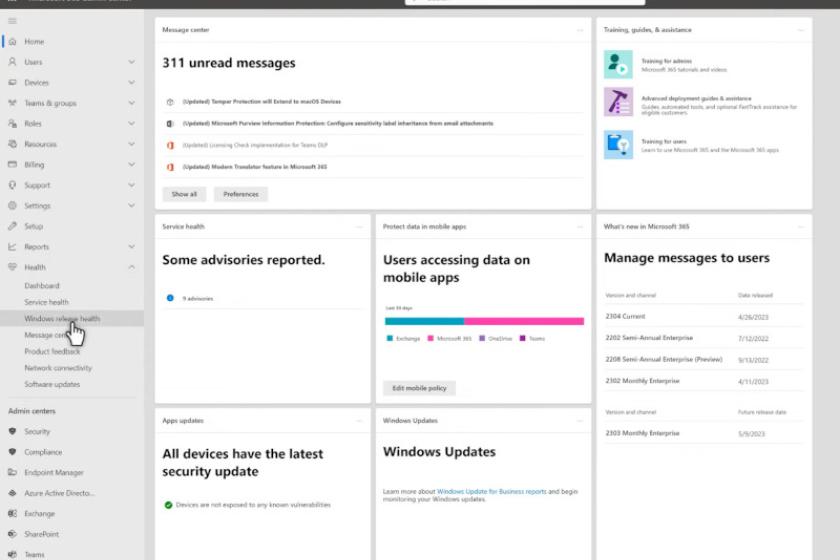The width and height of the screenshot is (840, 560).
Task: Open Tamper Protection macOS Devices message
Action: point(261,101)
